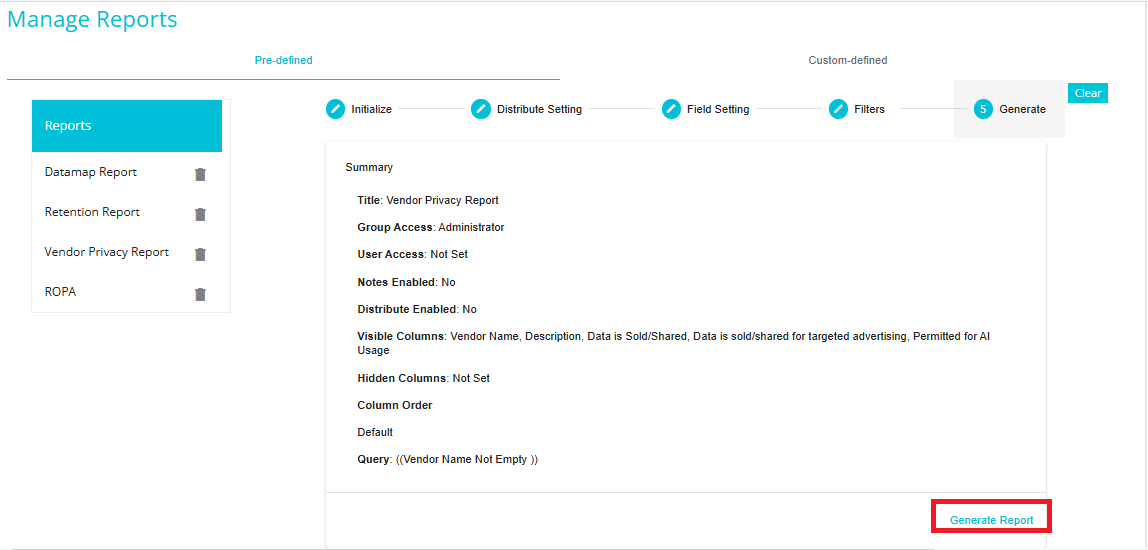
Task: Click the Generate Report button
Action: pos(991,520)
